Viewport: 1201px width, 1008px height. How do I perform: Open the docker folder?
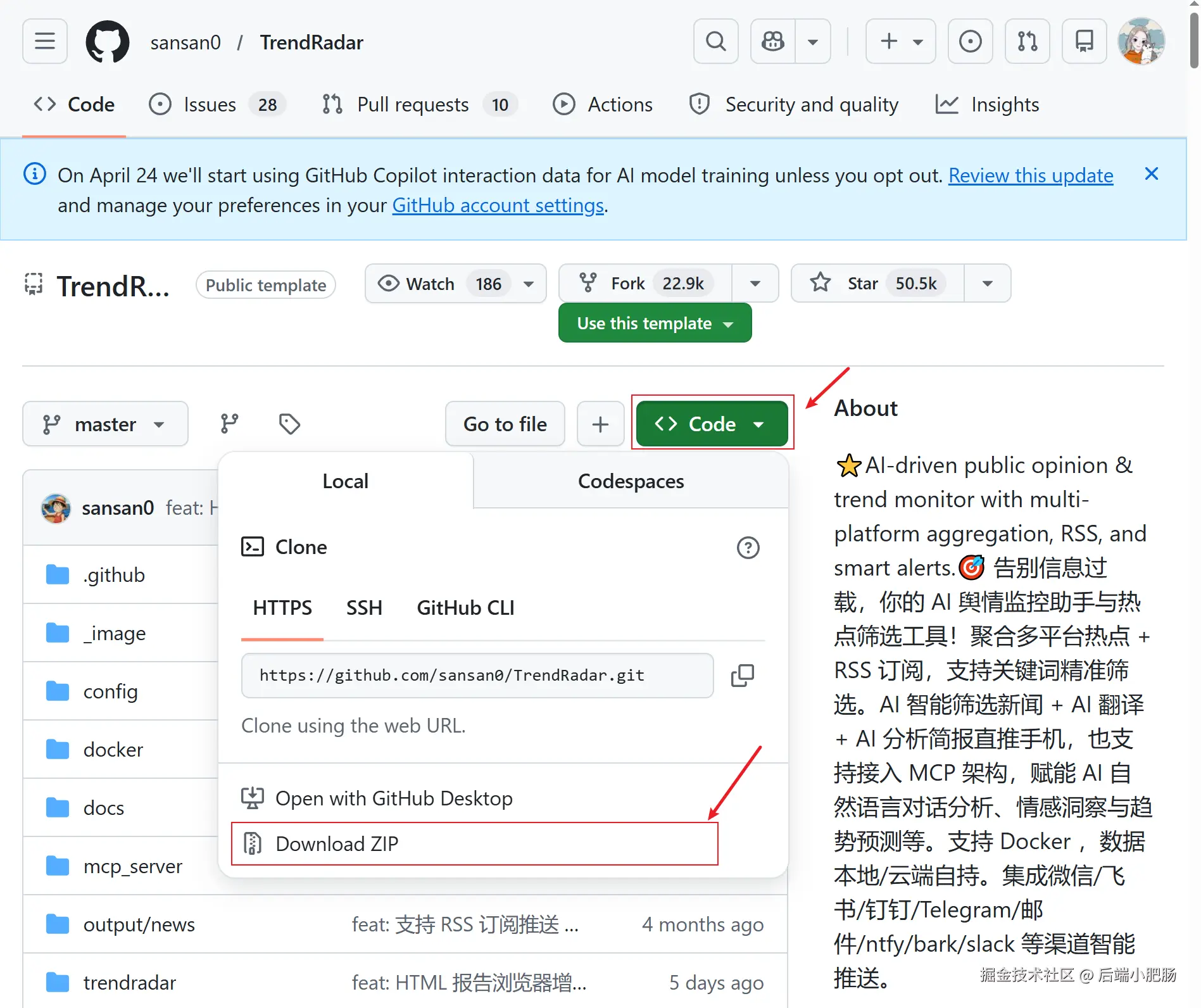(x=113, y=750)
